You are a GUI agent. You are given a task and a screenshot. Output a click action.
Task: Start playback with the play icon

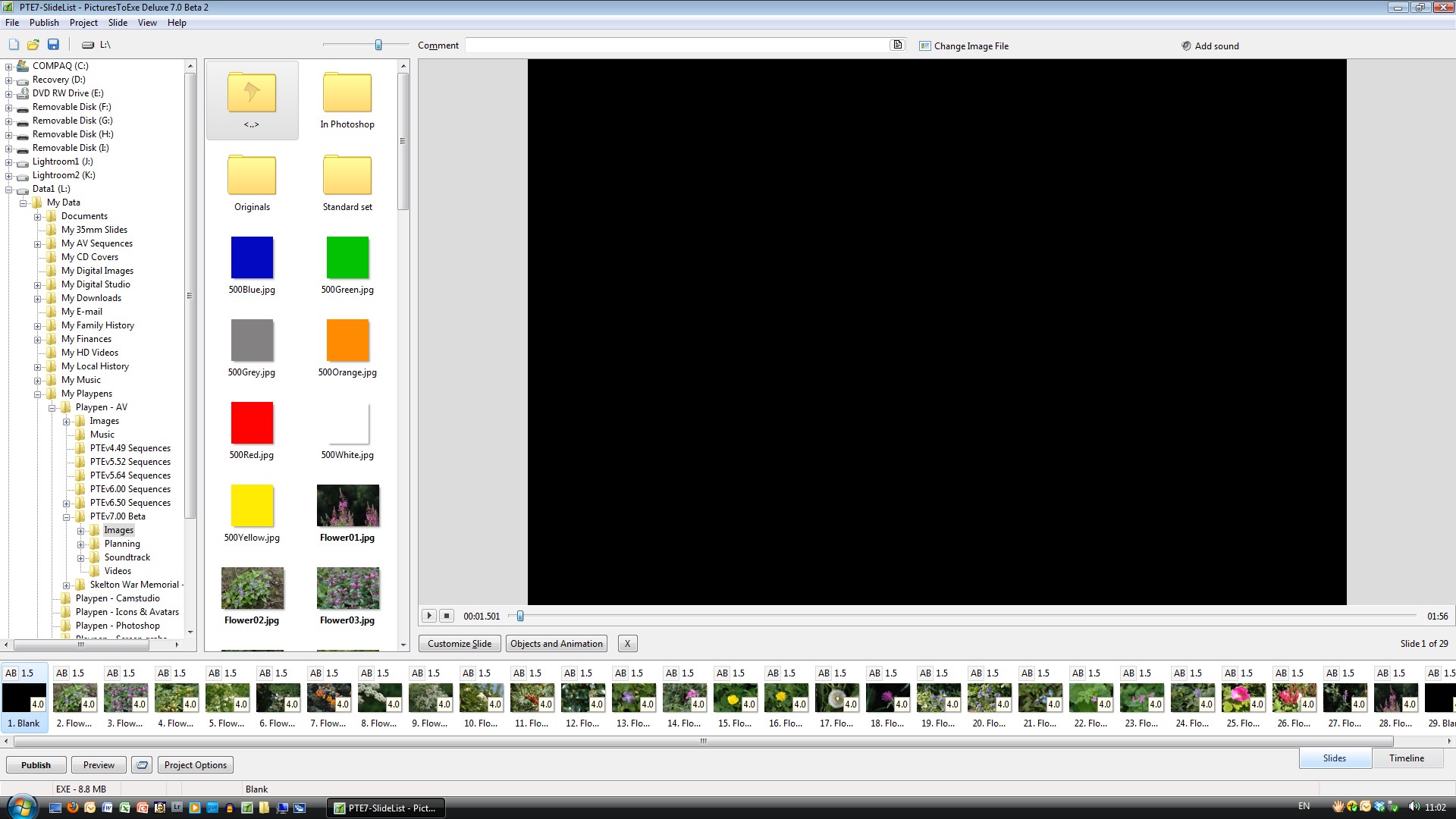428,616
